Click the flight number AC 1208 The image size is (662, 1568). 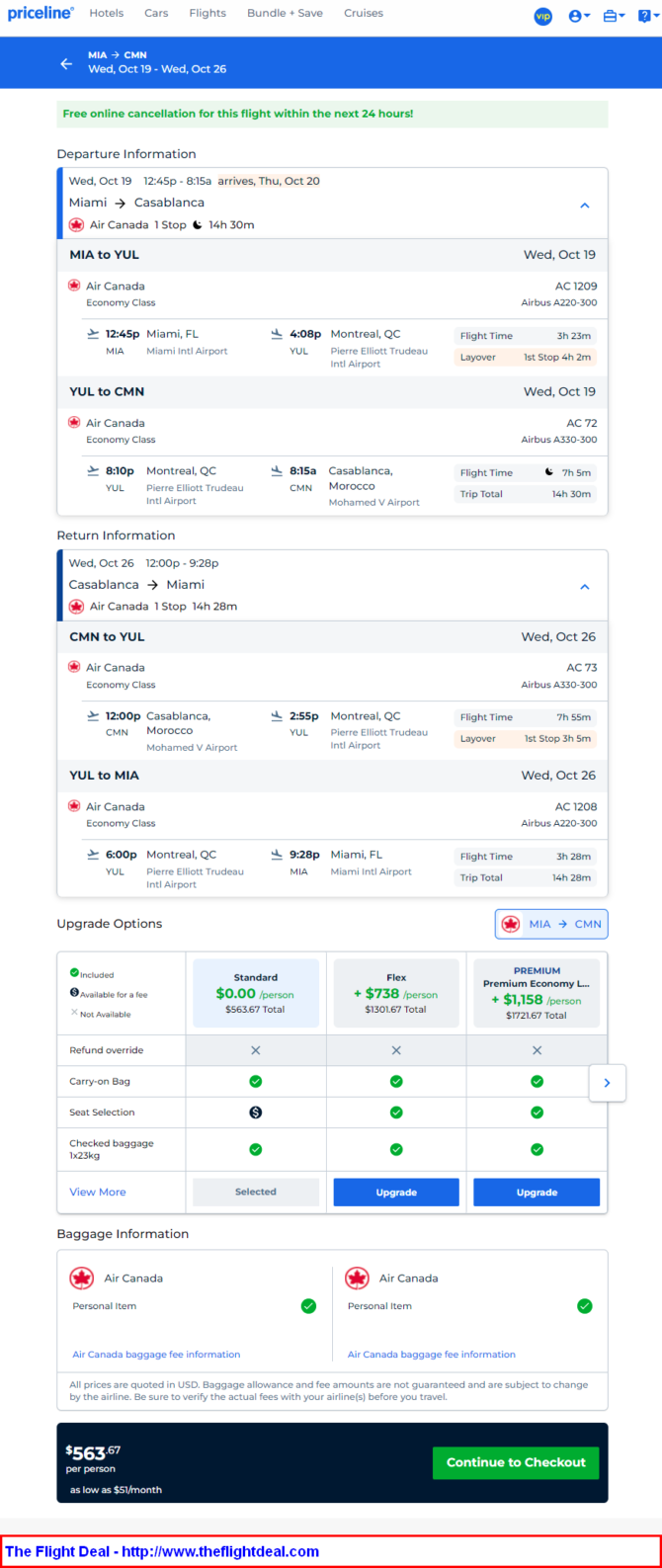[576, 807]
